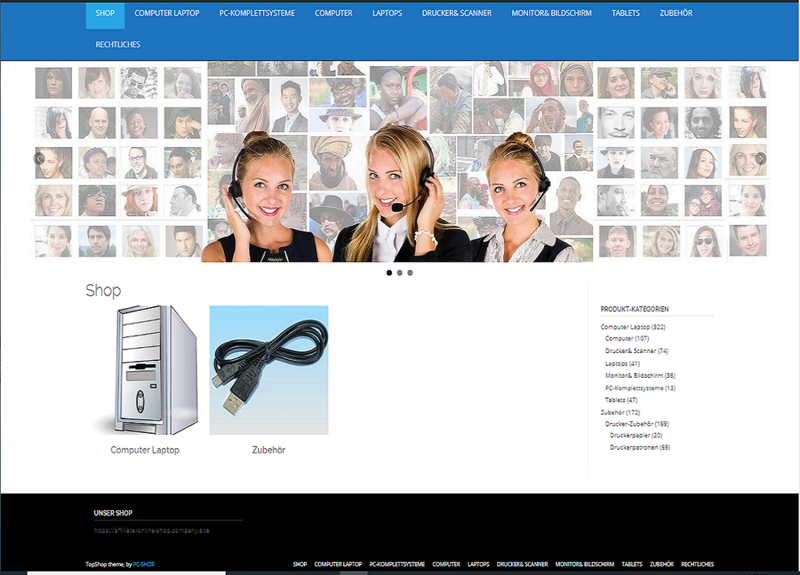Open the USB cable Zubehör image
The height and width of the screenshot is (575, 800).
coord(269,370)
